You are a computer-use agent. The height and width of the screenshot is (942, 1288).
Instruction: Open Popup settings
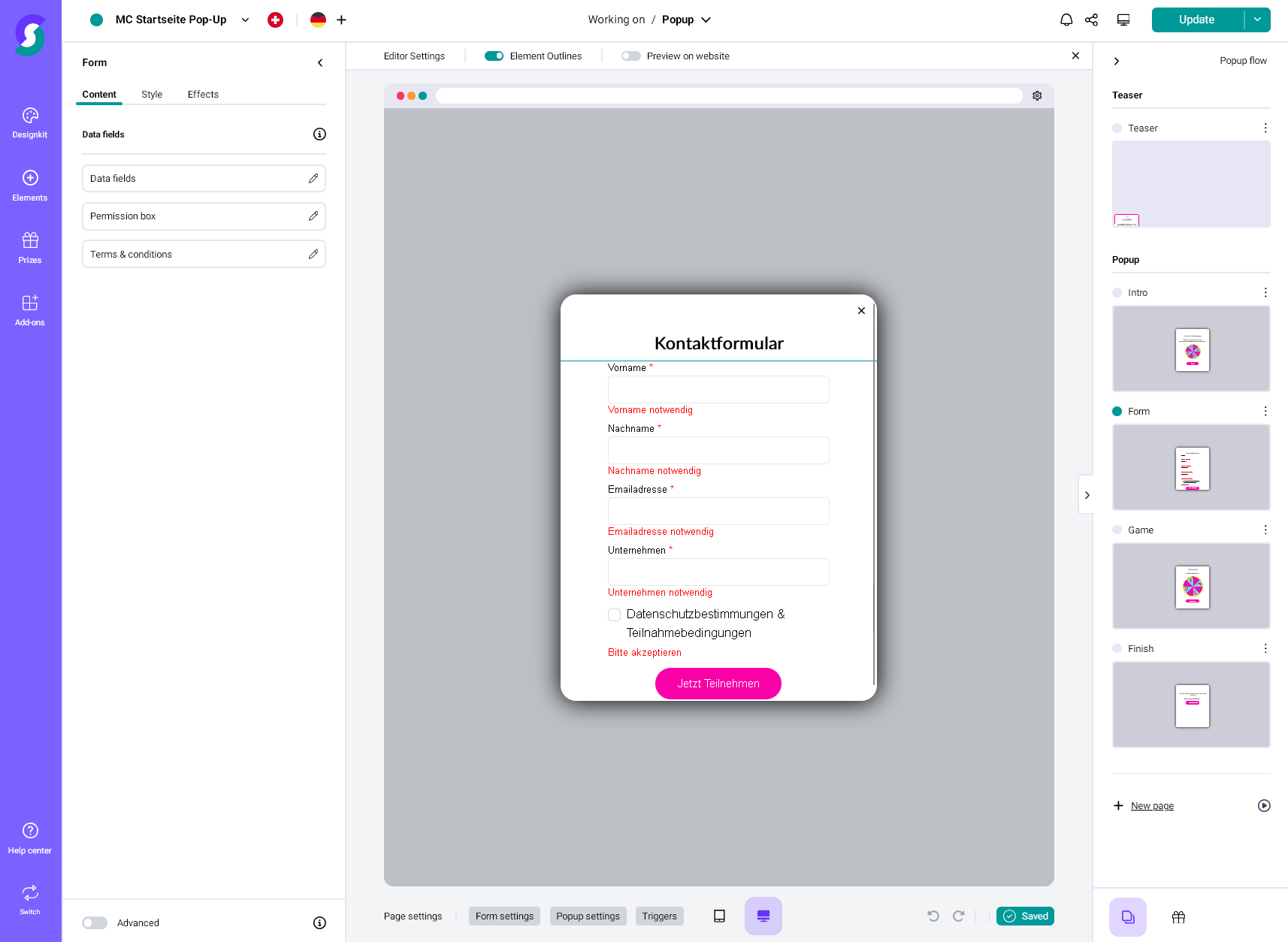[588, 916]
